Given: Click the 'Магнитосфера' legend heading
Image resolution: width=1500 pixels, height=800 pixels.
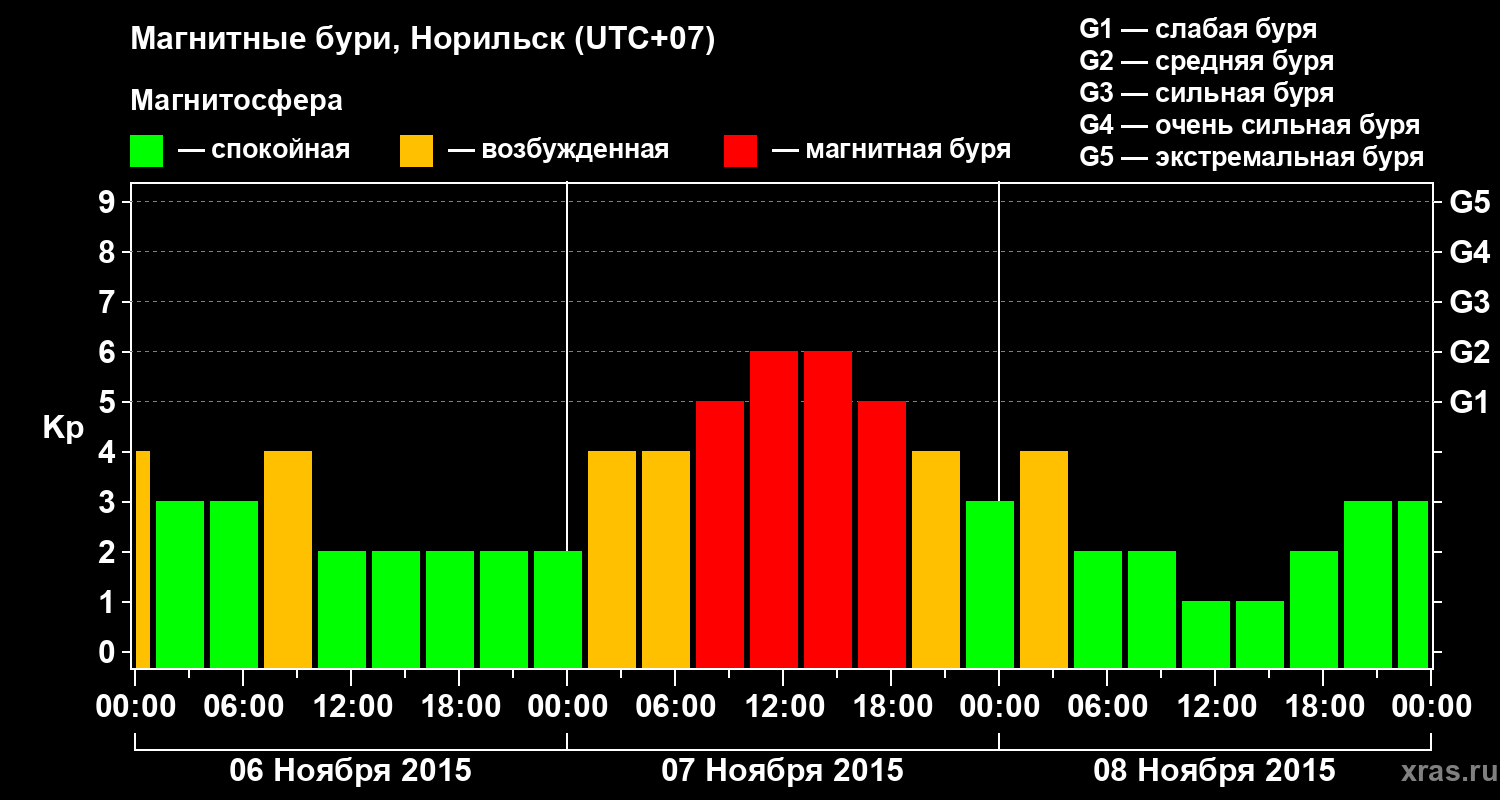Looking at the screenshot, I should [236, 101].
